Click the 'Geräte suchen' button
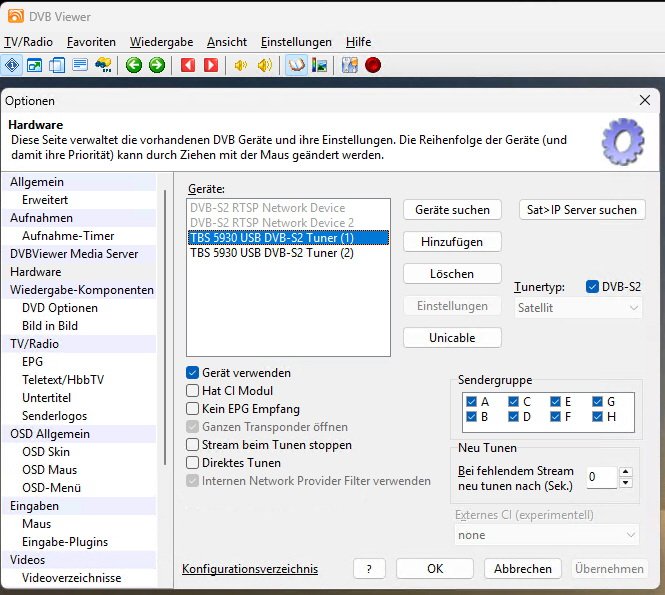The image size is (665, 595). 452,210
